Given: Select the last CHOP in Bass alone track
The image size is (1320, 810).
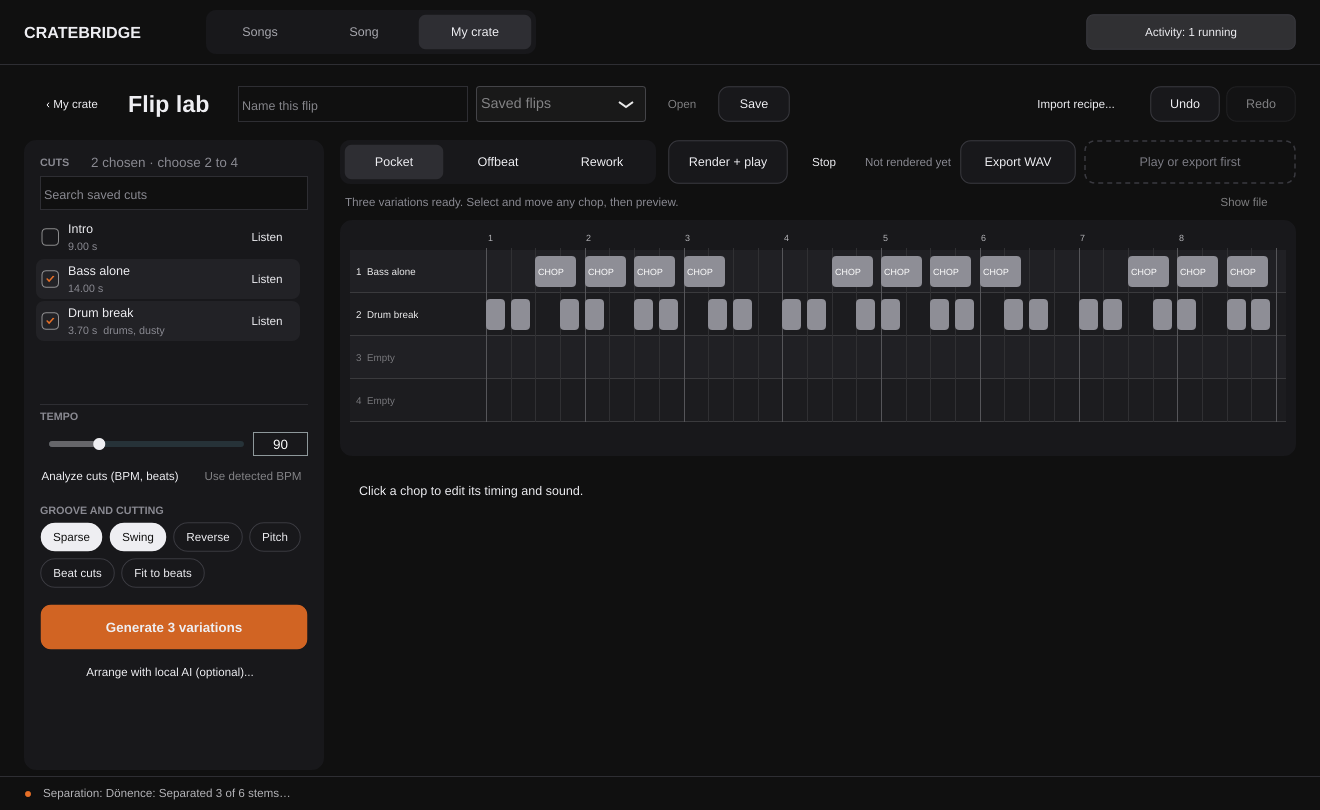Looking at the screenshot, I should (1247, 272).
